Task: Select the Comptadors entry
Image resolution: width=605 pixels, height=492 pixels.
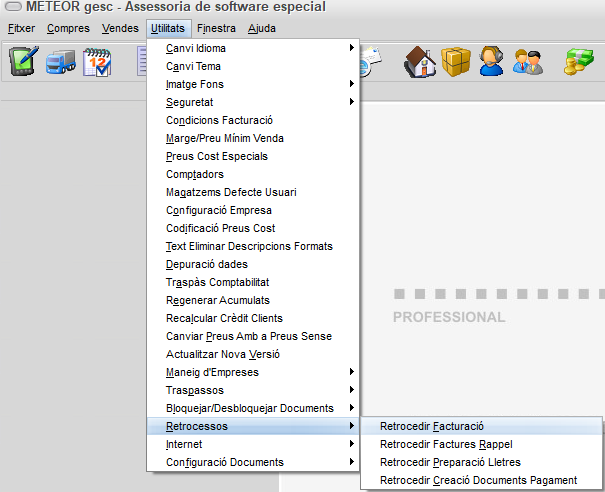Action: [253, 174]
